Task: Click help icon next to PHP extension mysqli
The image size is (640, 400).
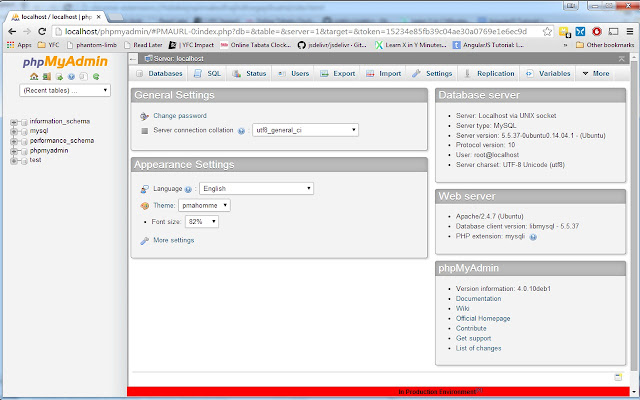Action: [x=533, y=237]
